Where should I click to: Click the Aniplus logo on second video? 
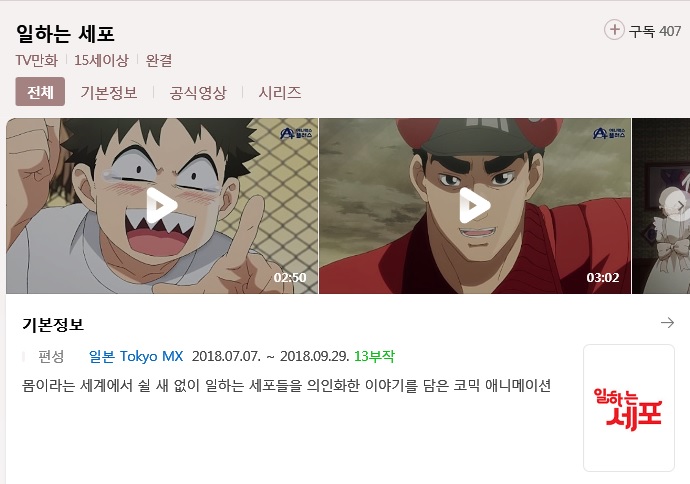click(x=609, y=133)
